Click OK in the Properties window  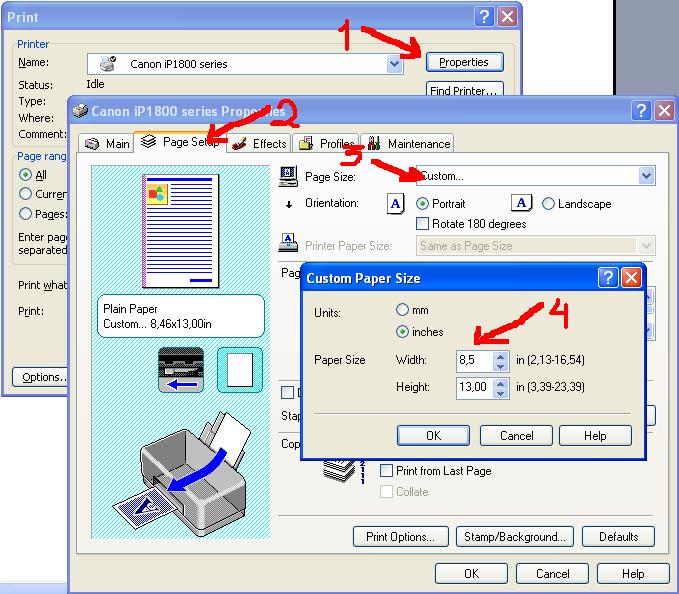point(471,574)
